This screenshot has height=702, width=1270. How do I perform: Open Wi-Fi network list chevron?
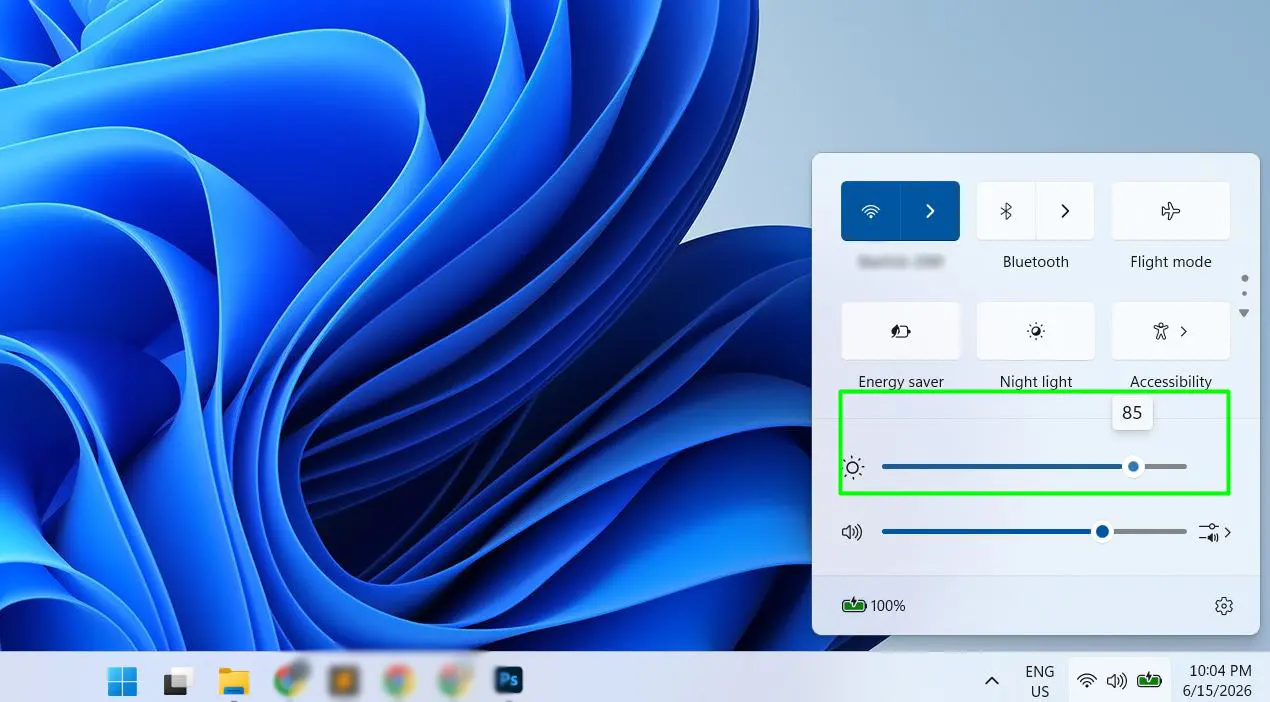pos(930,211)
